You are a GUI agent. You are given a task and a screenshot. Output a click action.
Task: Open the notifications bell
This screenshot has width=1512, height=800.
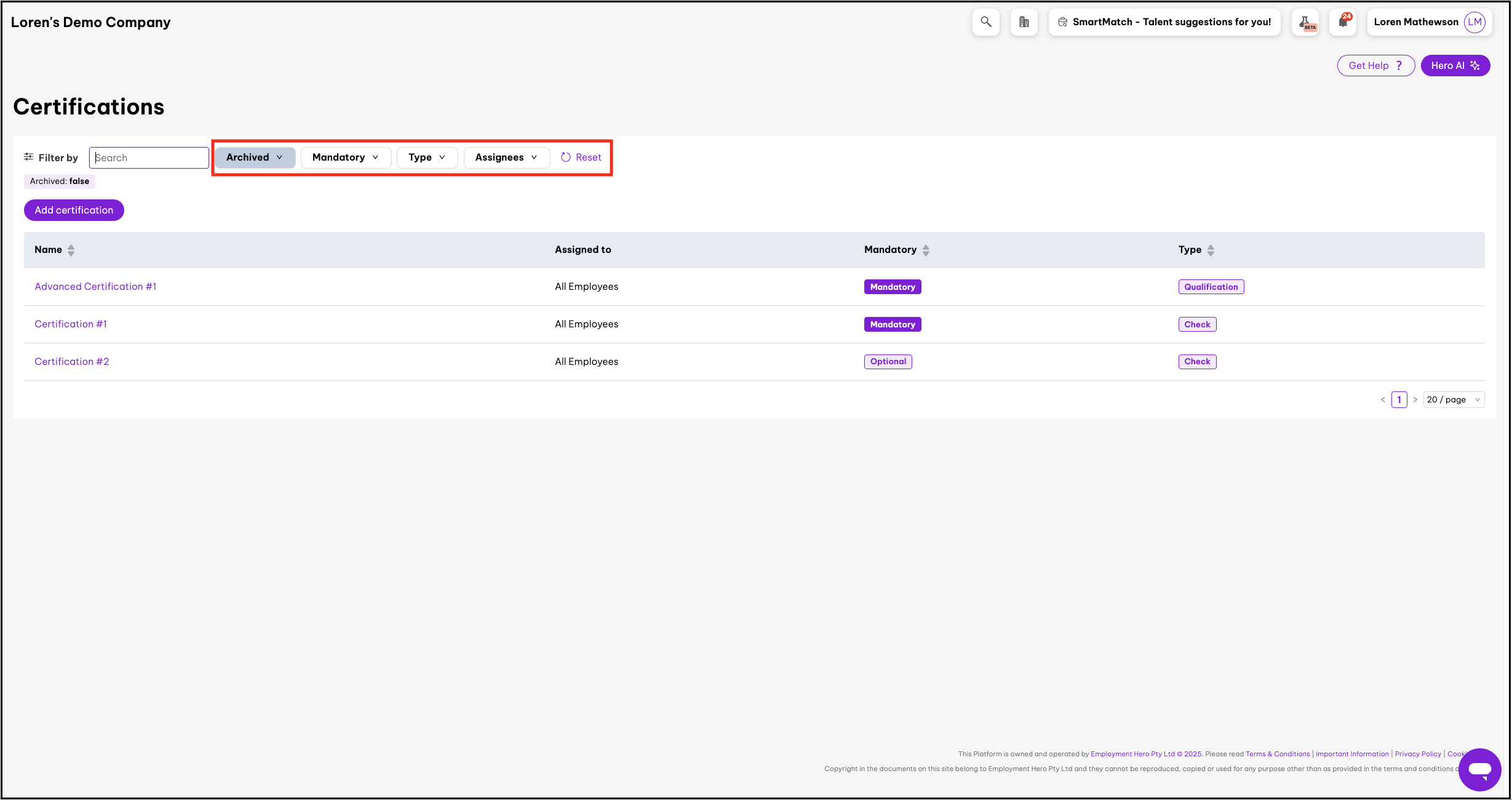(x=1343, y=22)
